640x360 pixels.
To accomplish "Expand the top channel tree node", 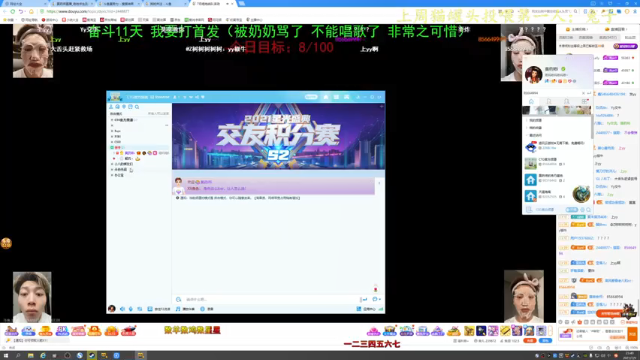I will pos(112,120).
